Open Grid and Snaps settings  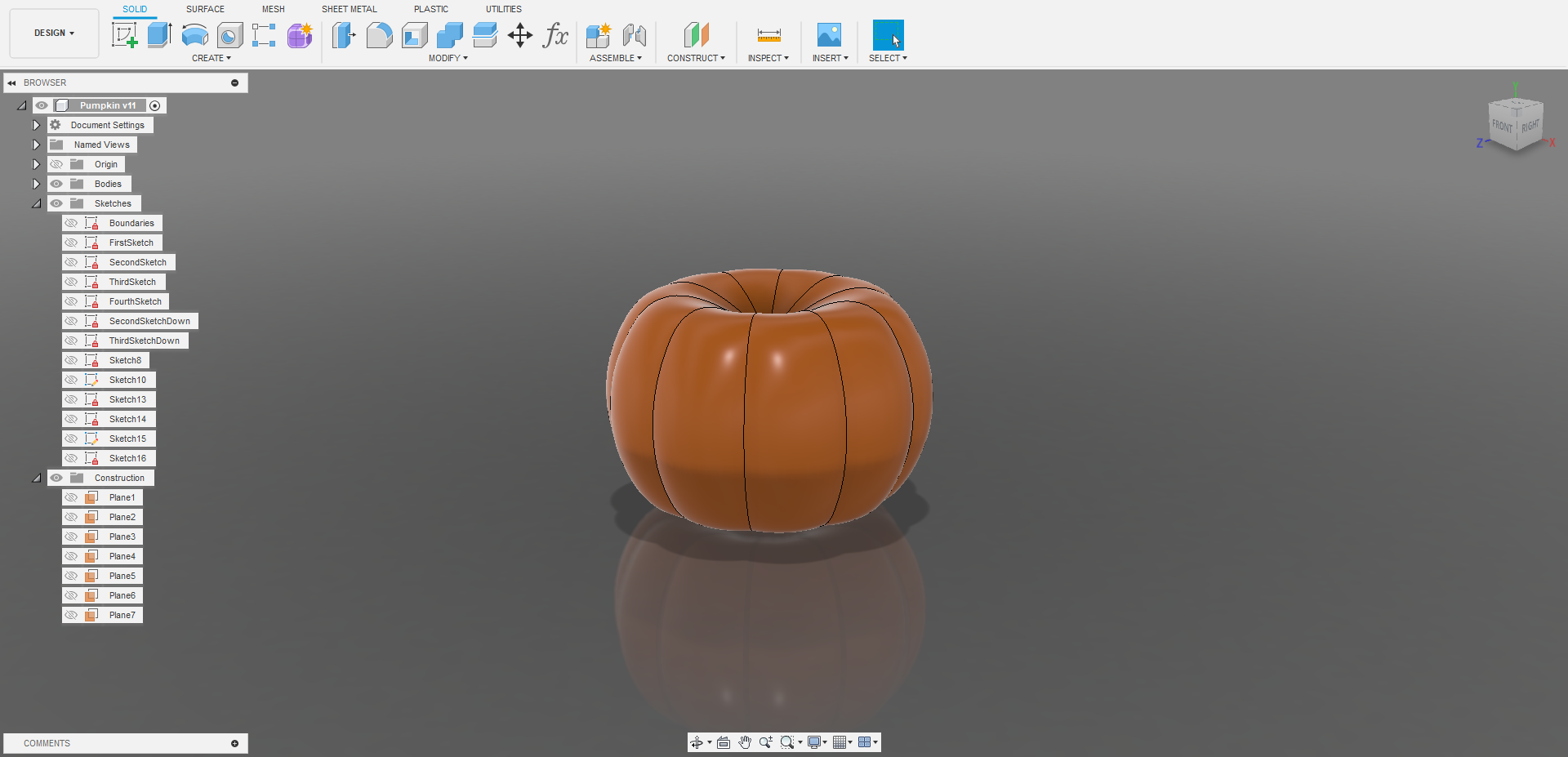(839, 742)
